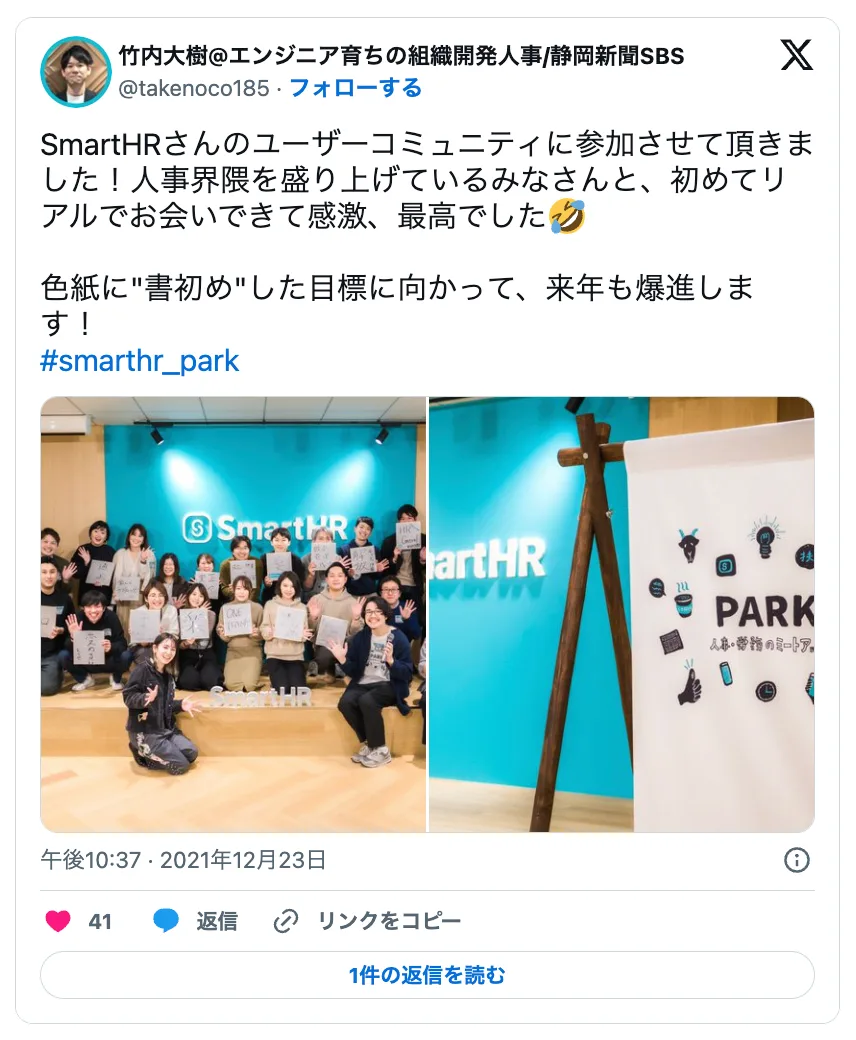Click the tweet body text
Viewport: 856px width, 1040px height.
point(427,233)
